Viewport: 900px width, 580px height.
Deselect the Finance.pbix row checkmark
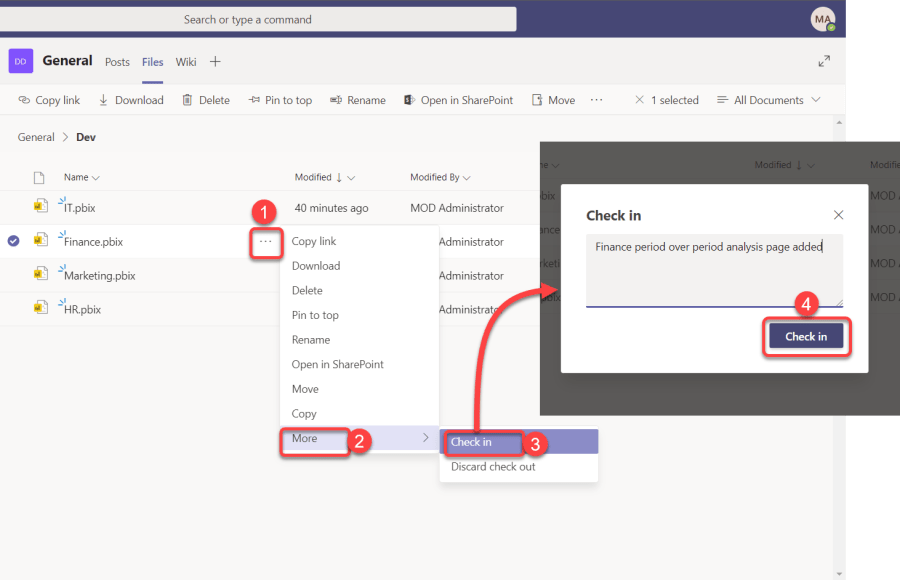pos(14,241)
